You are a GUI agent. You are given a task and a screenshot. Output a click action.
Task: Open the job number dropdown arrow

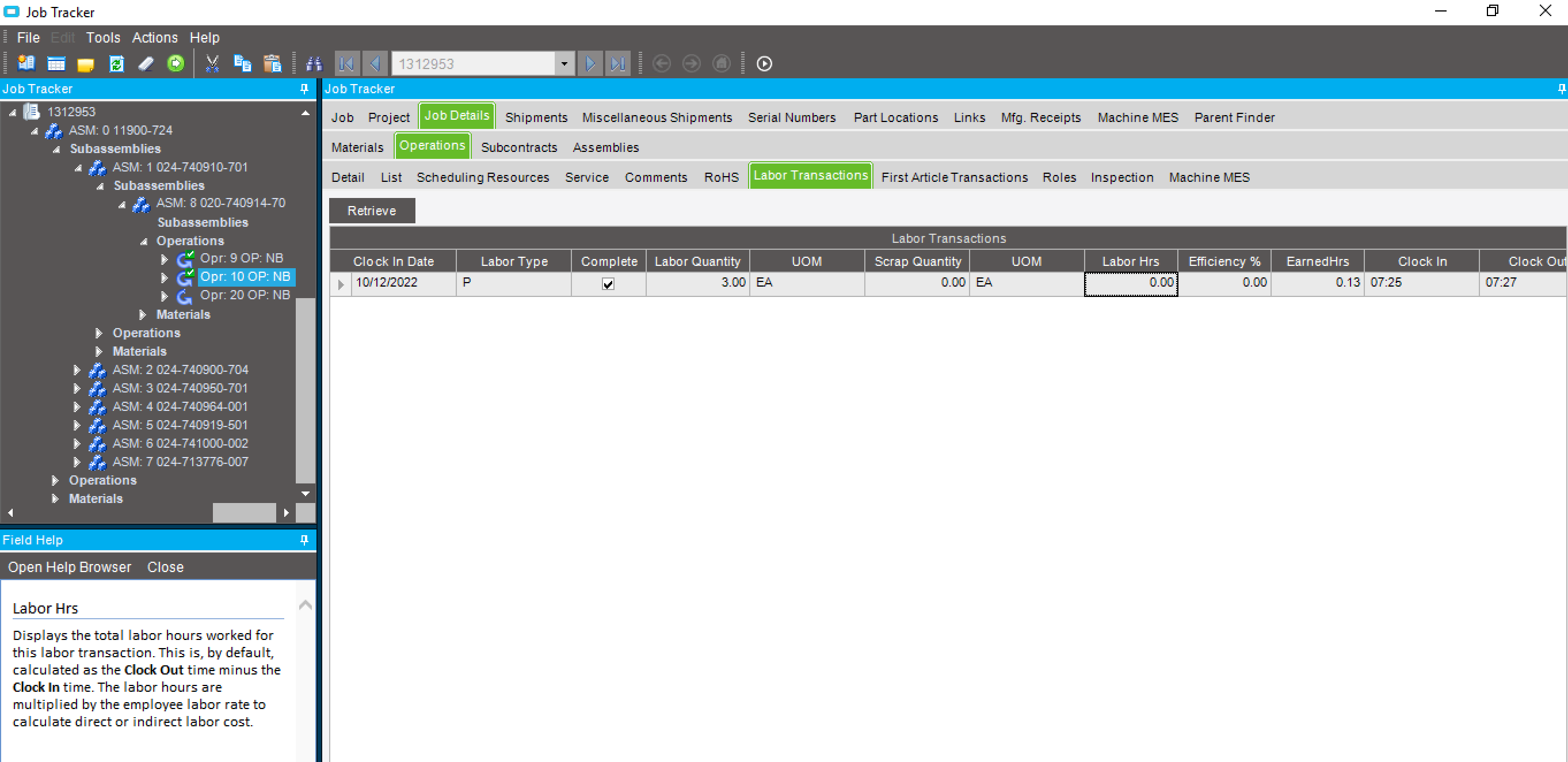pos(564,63)
